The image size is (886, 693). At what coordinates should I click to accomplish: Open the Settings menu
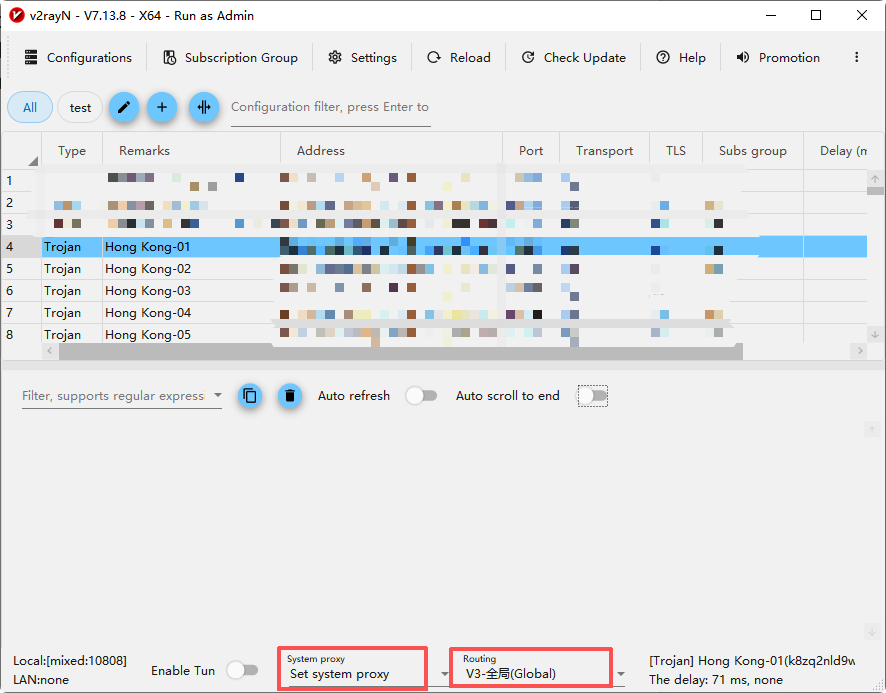pos(362,58)
